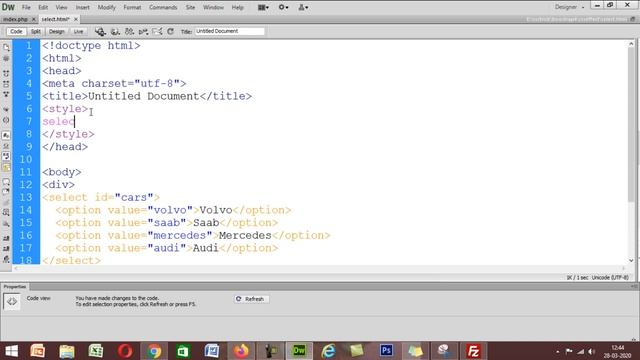The width and height of the screenshot is (640, 360).
Task: Select Parent Tag from coding toolbar
Action: pos(6,109)
